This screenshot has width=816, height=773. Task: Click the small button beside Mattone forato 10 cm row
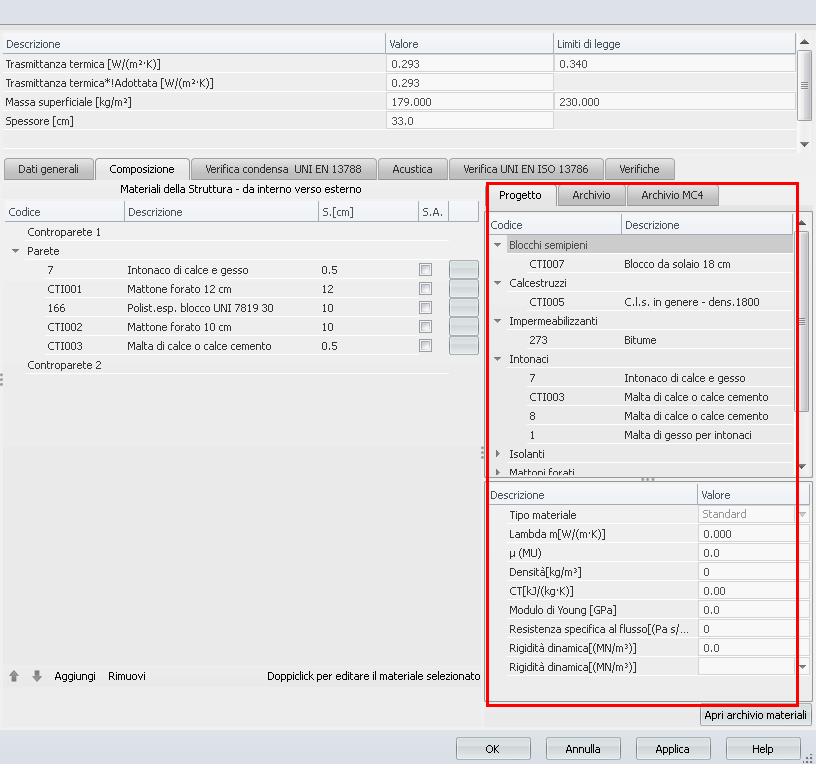point(463,327)
